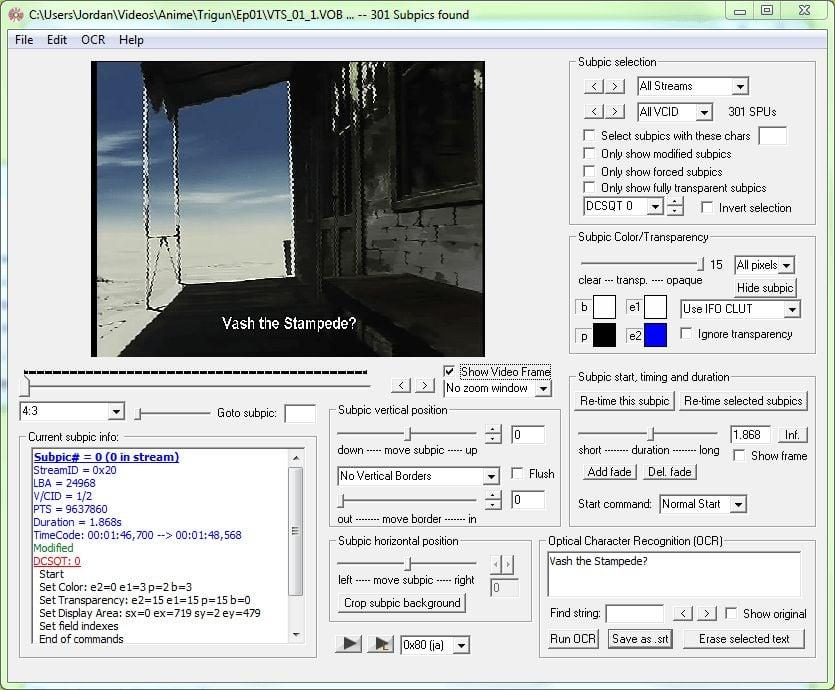This screenshot has height=690, width=835.
Task: Adjust the vertical move subpic slider
Action: (x=407, y=434)
